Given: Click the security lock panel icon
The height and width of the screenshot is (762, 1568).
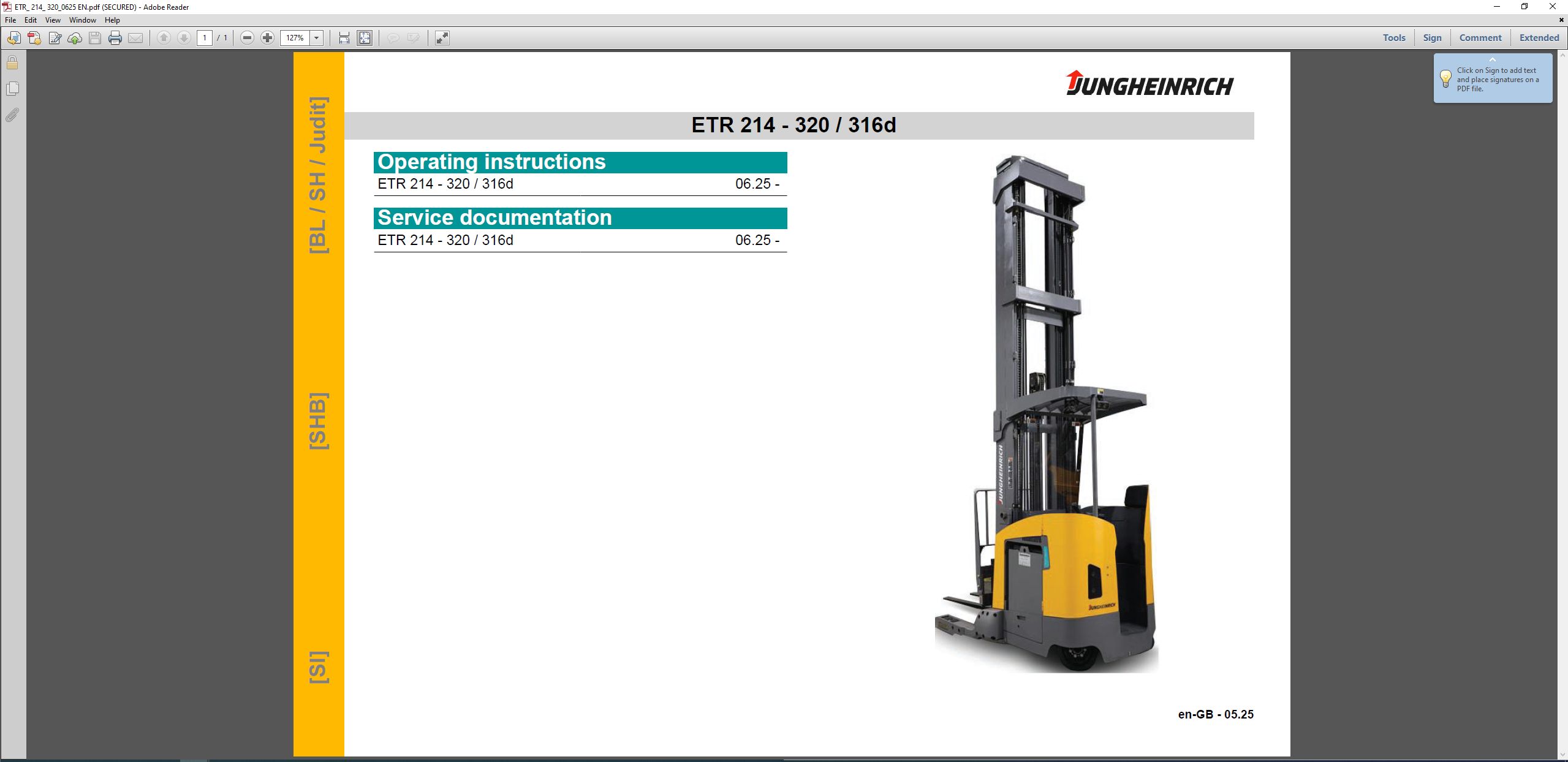Looking at the screenshot, I should click(x=12, y=63).
